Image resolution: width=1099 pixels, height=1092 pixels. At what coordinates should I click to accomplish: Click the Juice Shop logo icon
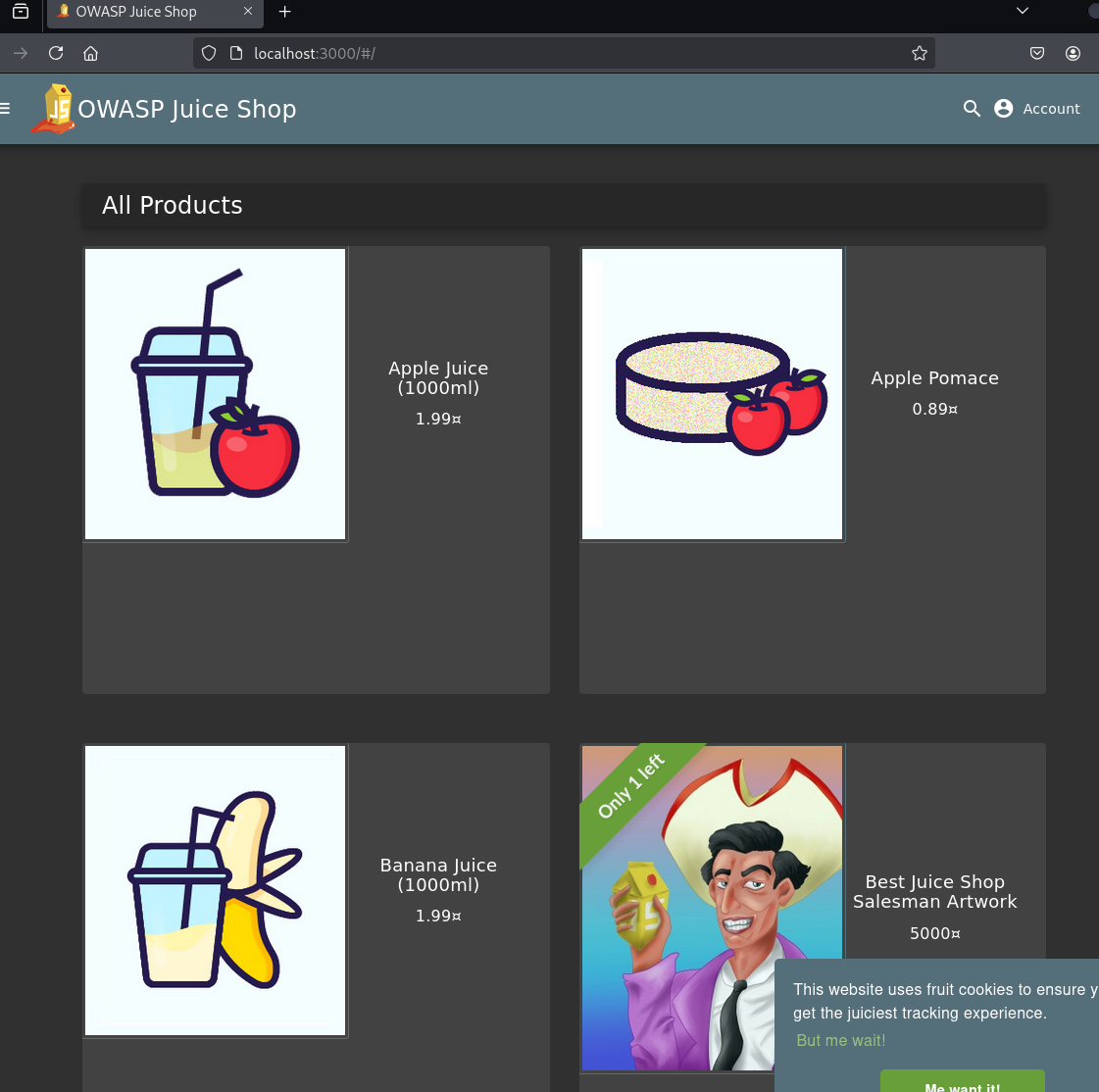coord(54,109)
